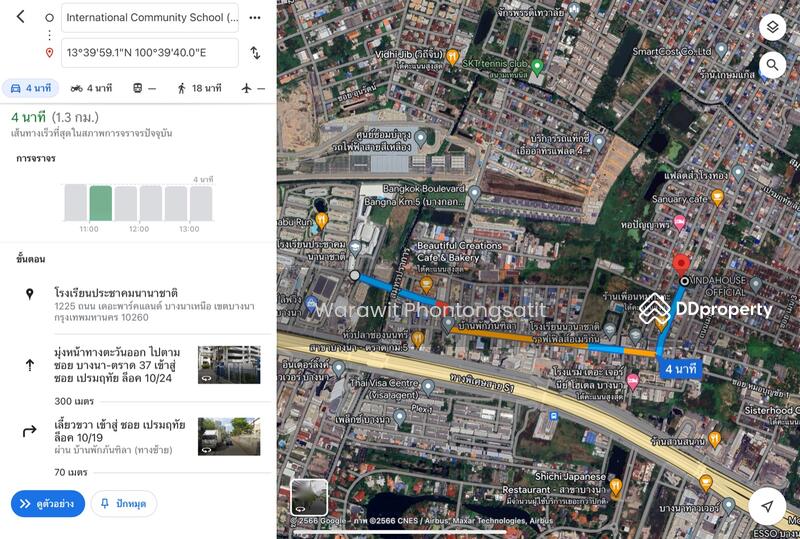The image size is (800, 539).
Task: Open street photo for the head east step
Action: coord(229,365)
